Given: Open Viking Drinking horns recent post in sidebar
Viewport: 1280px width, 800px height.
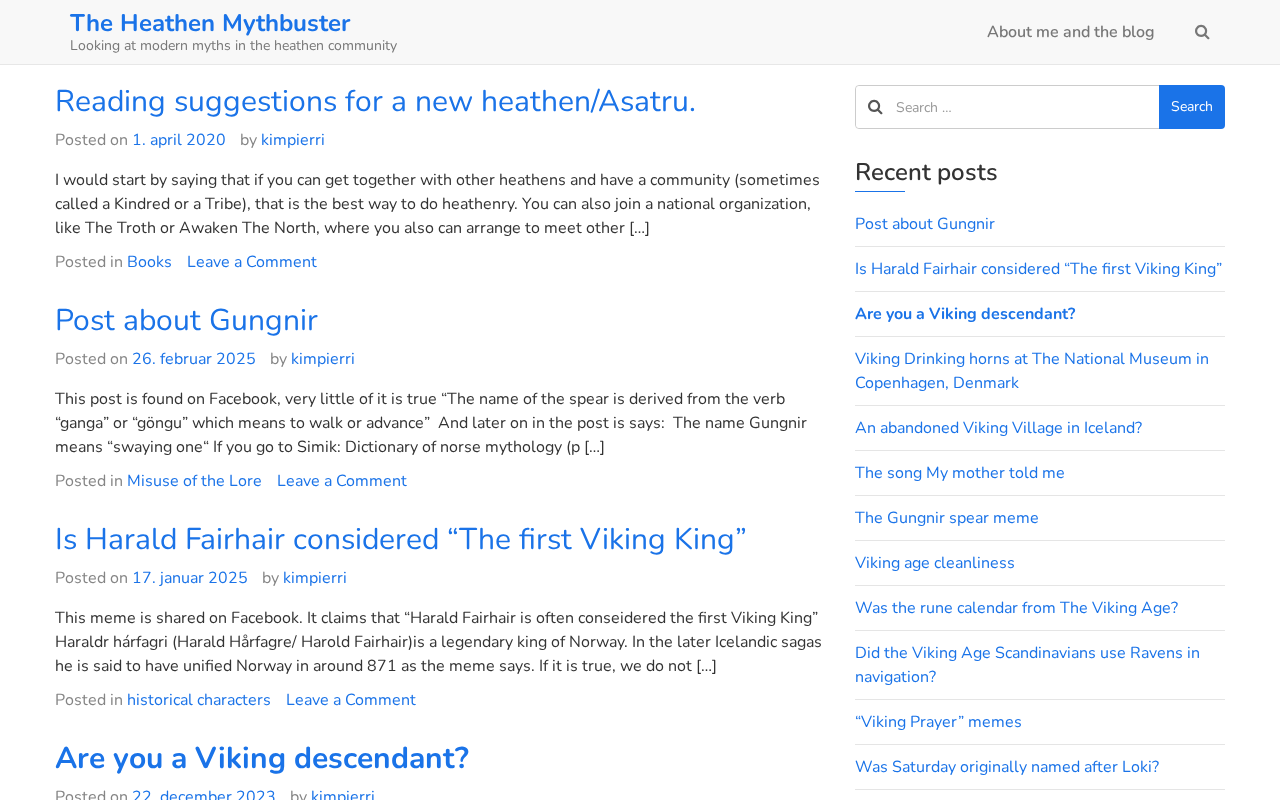Looking at the screenshot, I should point(1031,371).
